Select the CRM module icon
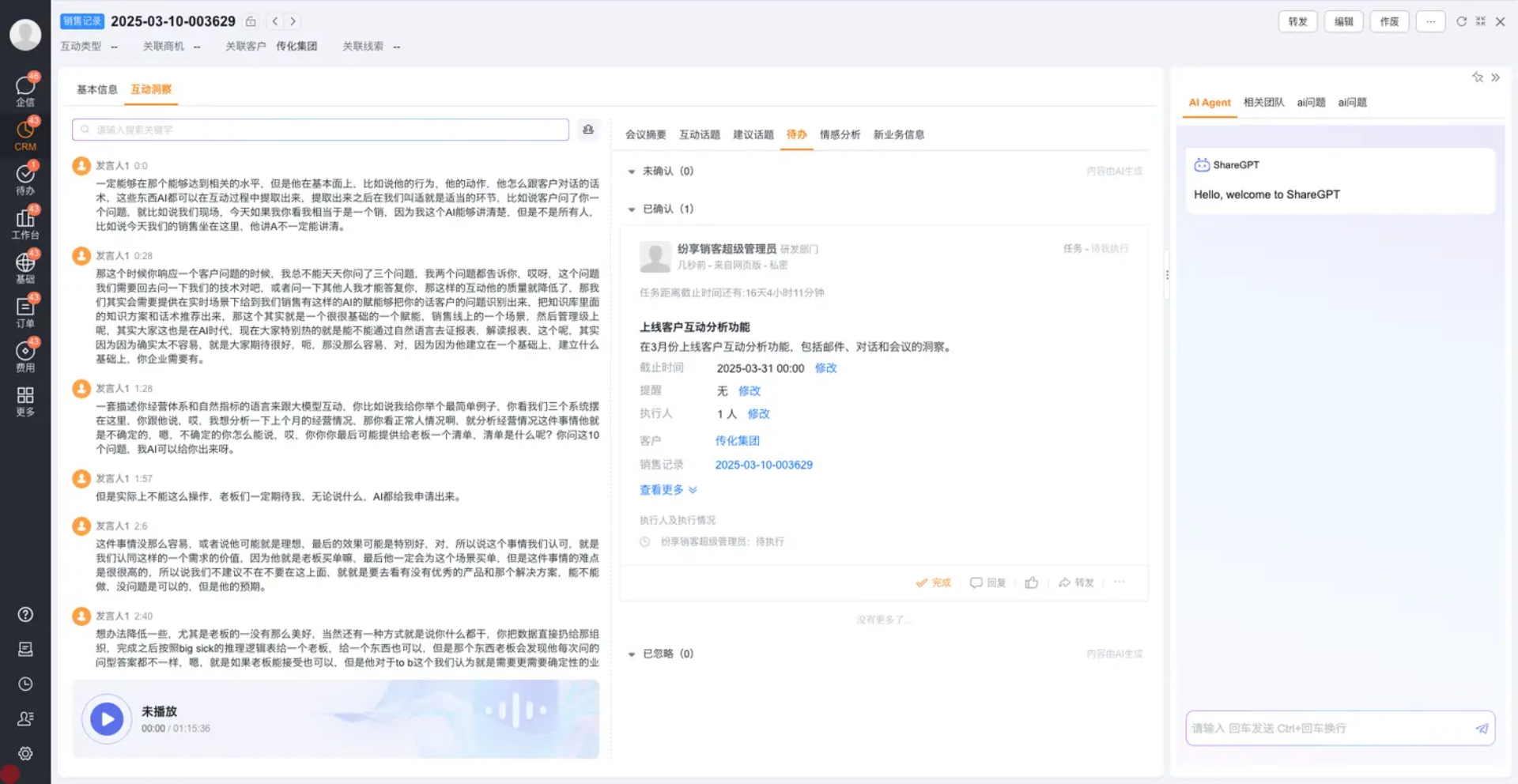 point(25,134)
